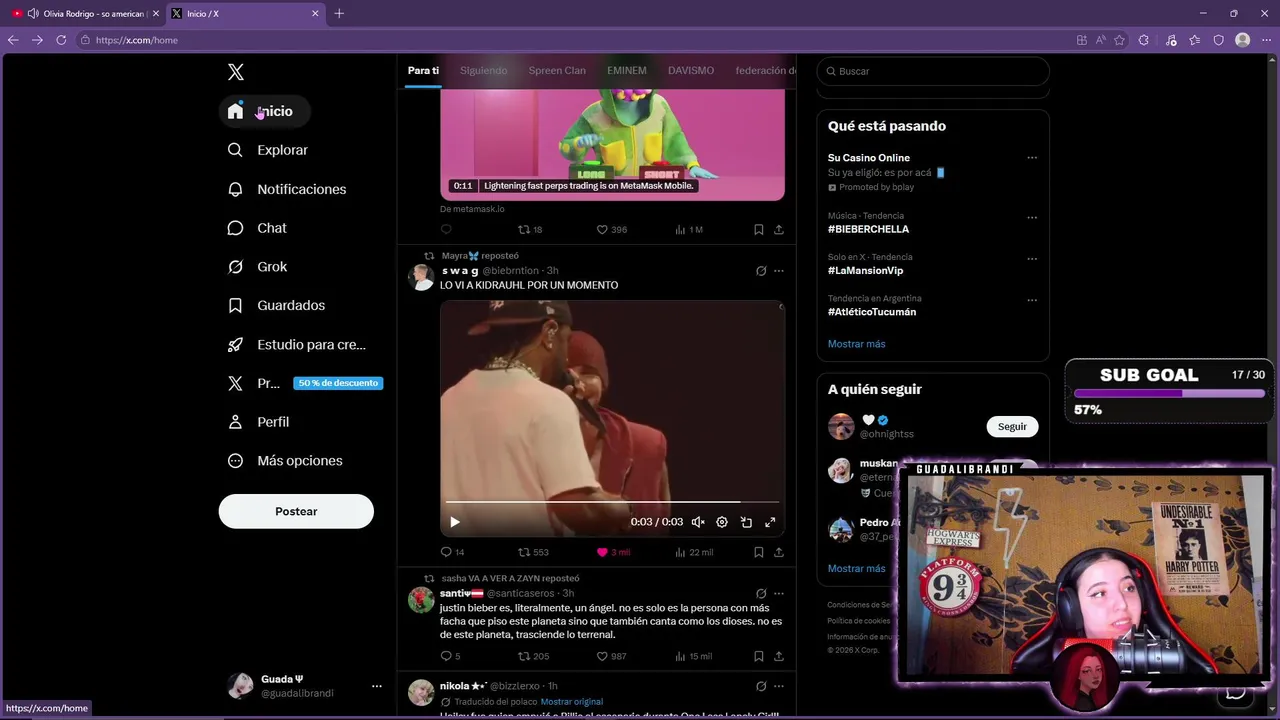Bookmark the MetaMask ad post
This screenshot has width=1280, height=720.
(x=759, y=229)
